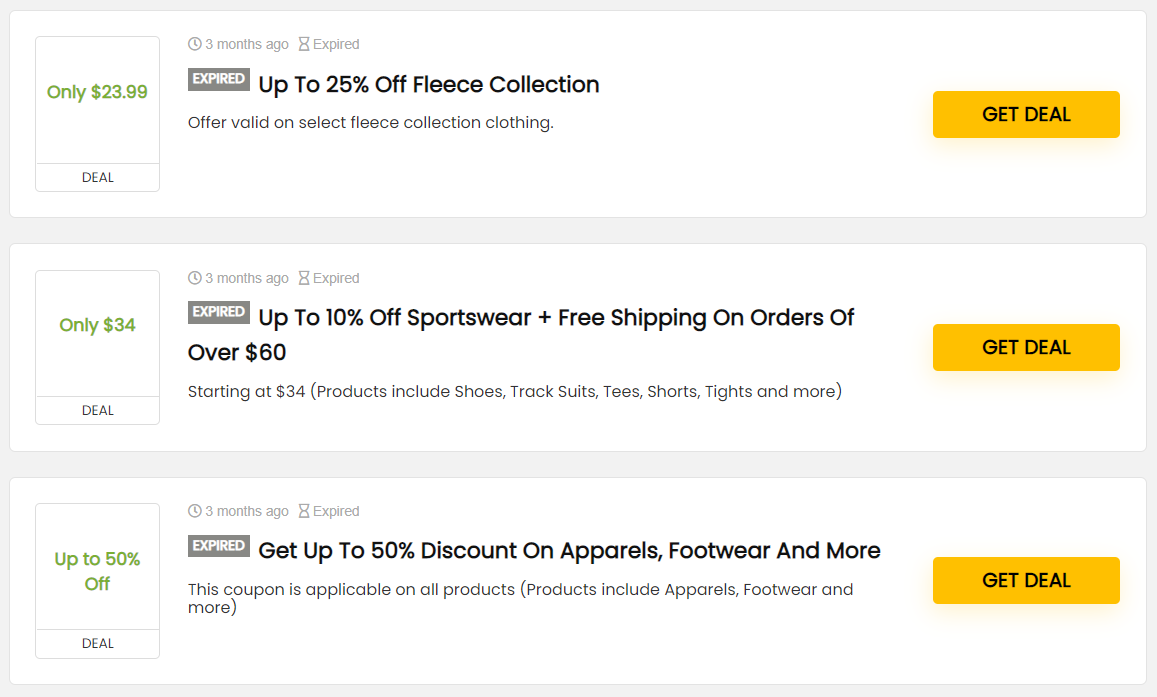Select the Only $23.99 deal thumbnail
This screenshot has height=697, width=1157.
pos(97,93)
